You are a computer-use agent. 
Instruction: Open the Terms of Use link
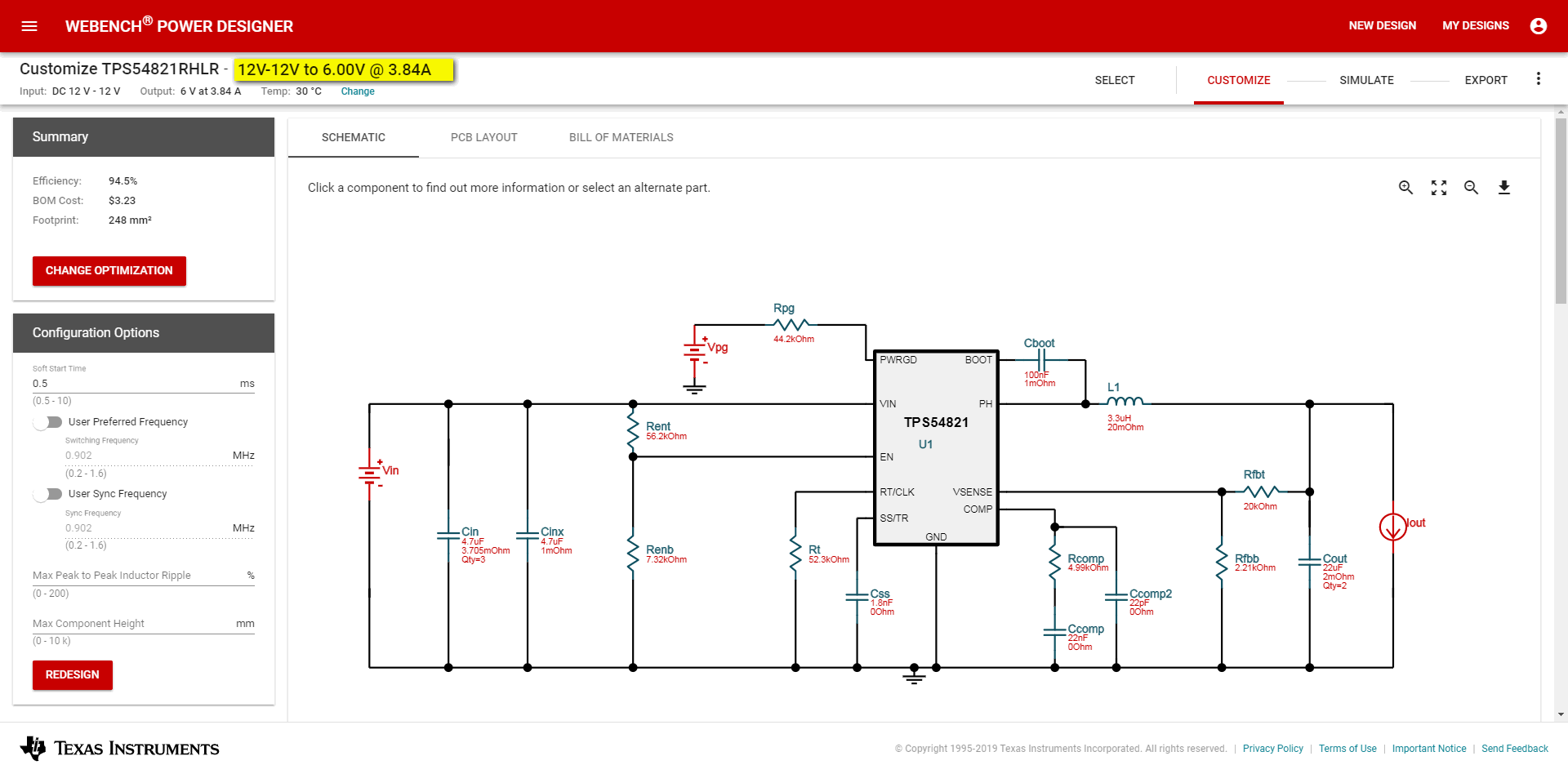point(1347,749)
